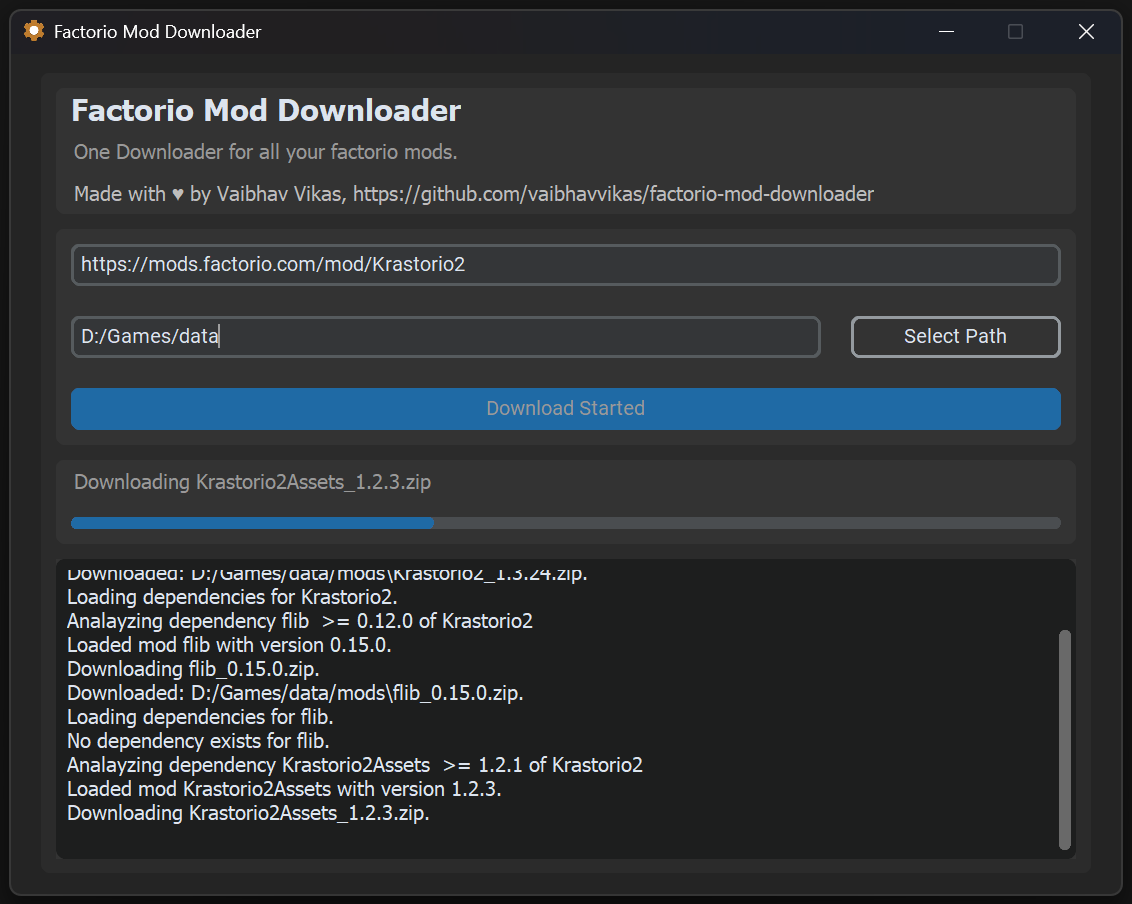Screen dimensions: 1132x904
Task: Click log line 'Analayzing dependency flib >= 0.12.0 of Krastorio2'
Action: click(300, 621)
